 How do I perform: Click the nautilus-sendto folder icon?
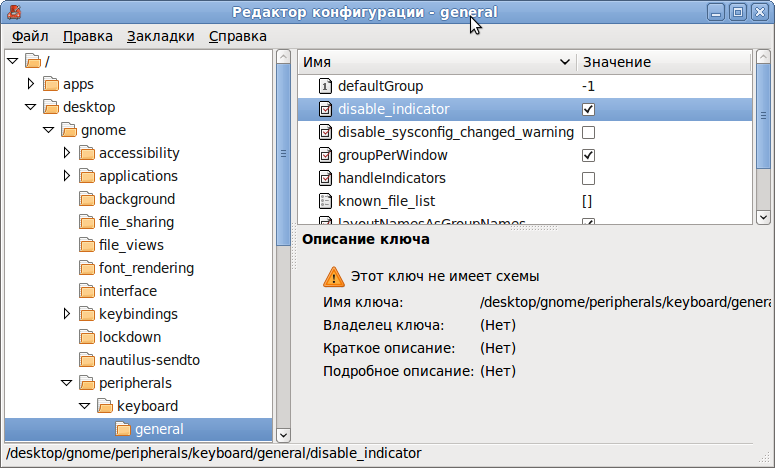coord(87,360)
